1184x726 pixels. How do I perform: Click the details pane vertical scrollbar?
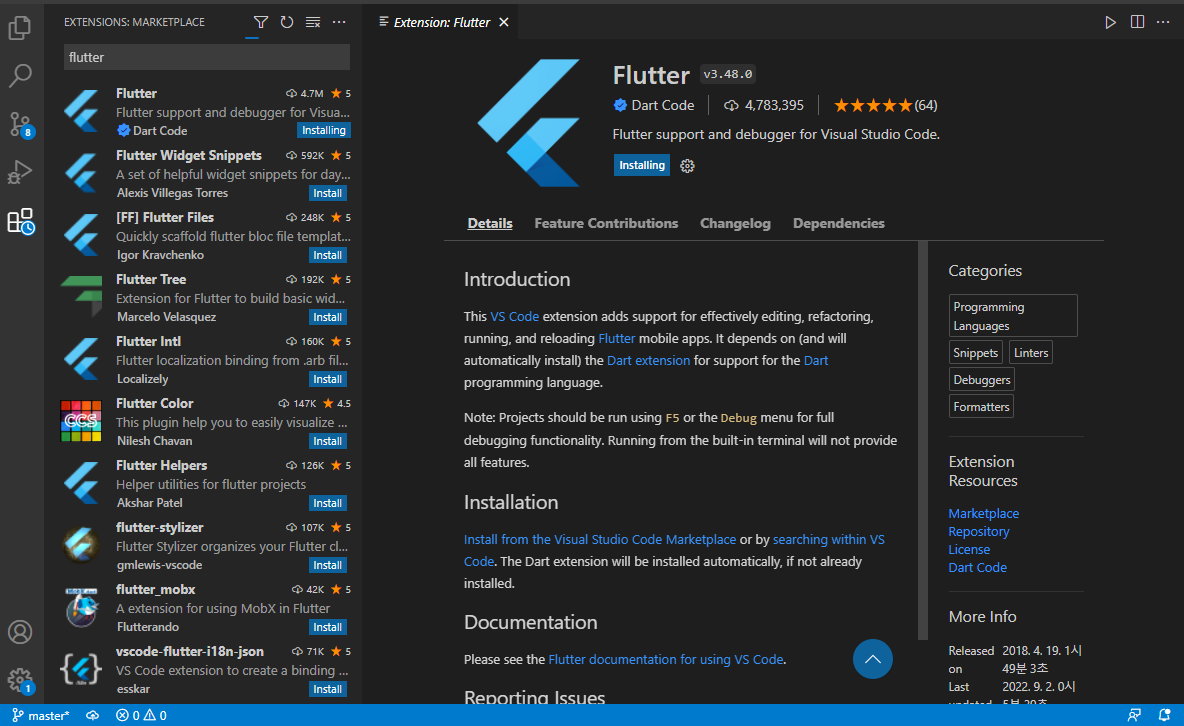[923, 440]
